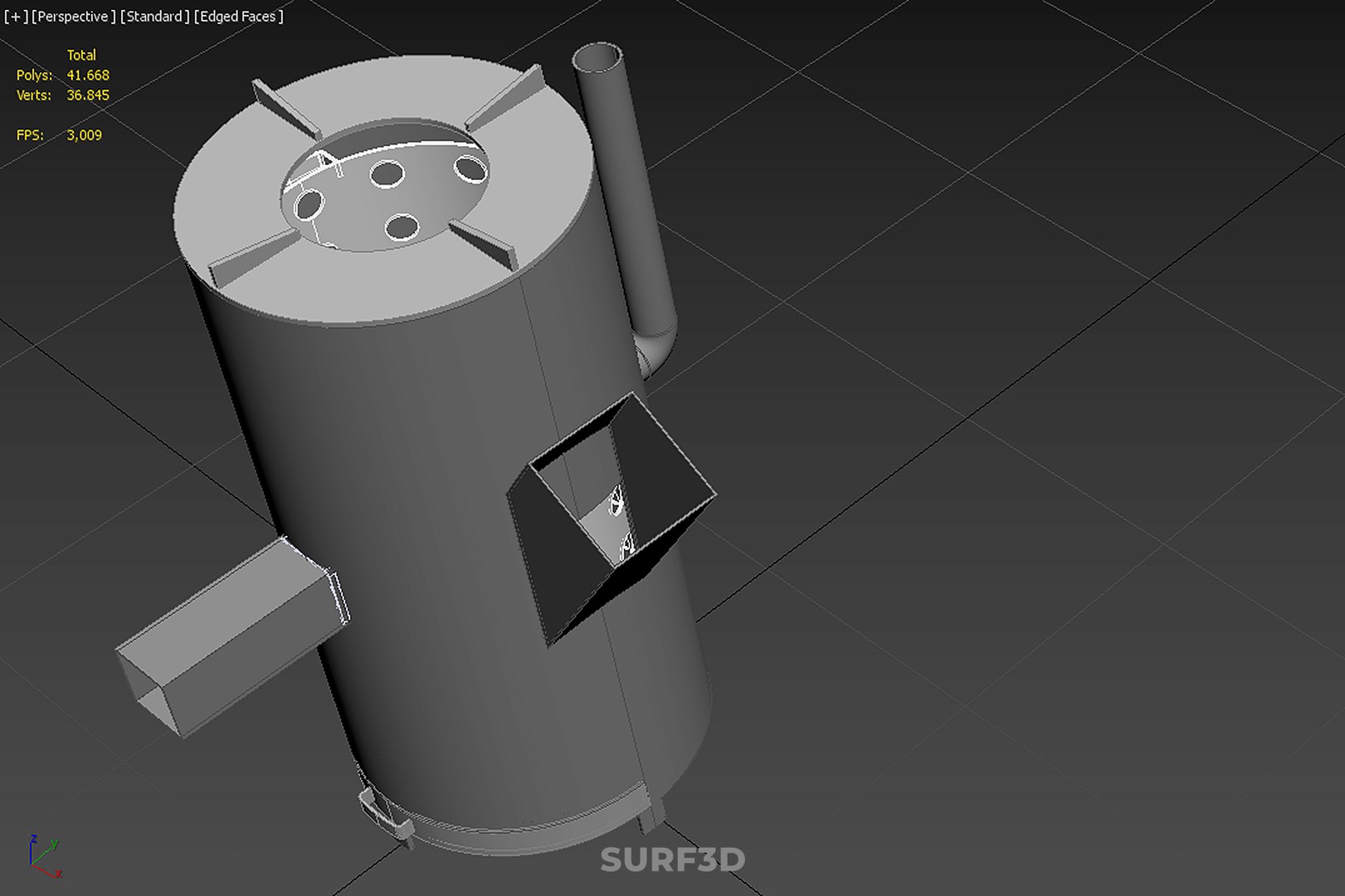Open the [+] viewport general menu
The height and width of the screenshot is (896, 1345).
point(15,17)
